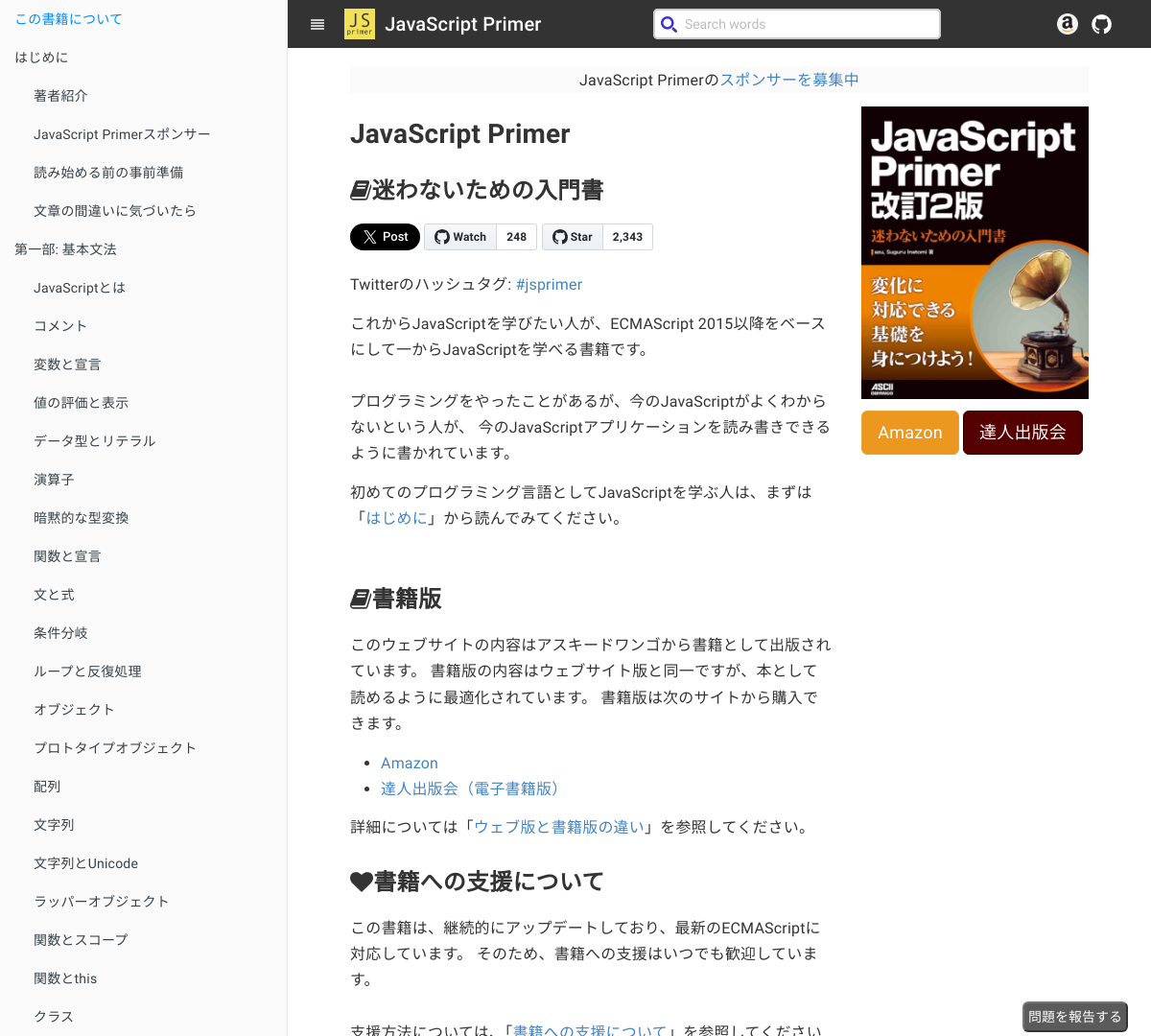Follow the はじめに link in the paragraph
1151x1036 pixels.
[x=397, y=518]
